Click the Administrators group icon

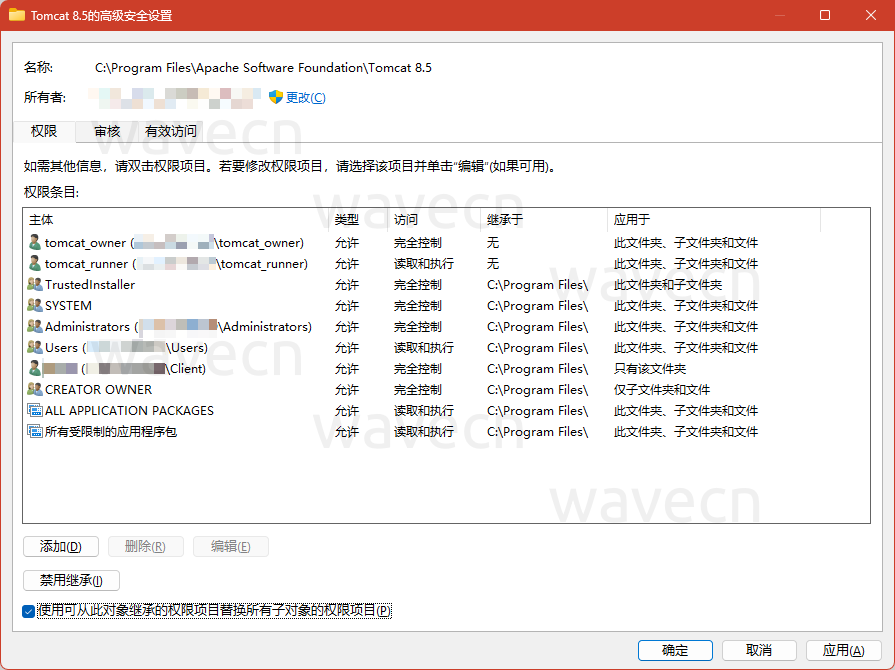point(35,326)
